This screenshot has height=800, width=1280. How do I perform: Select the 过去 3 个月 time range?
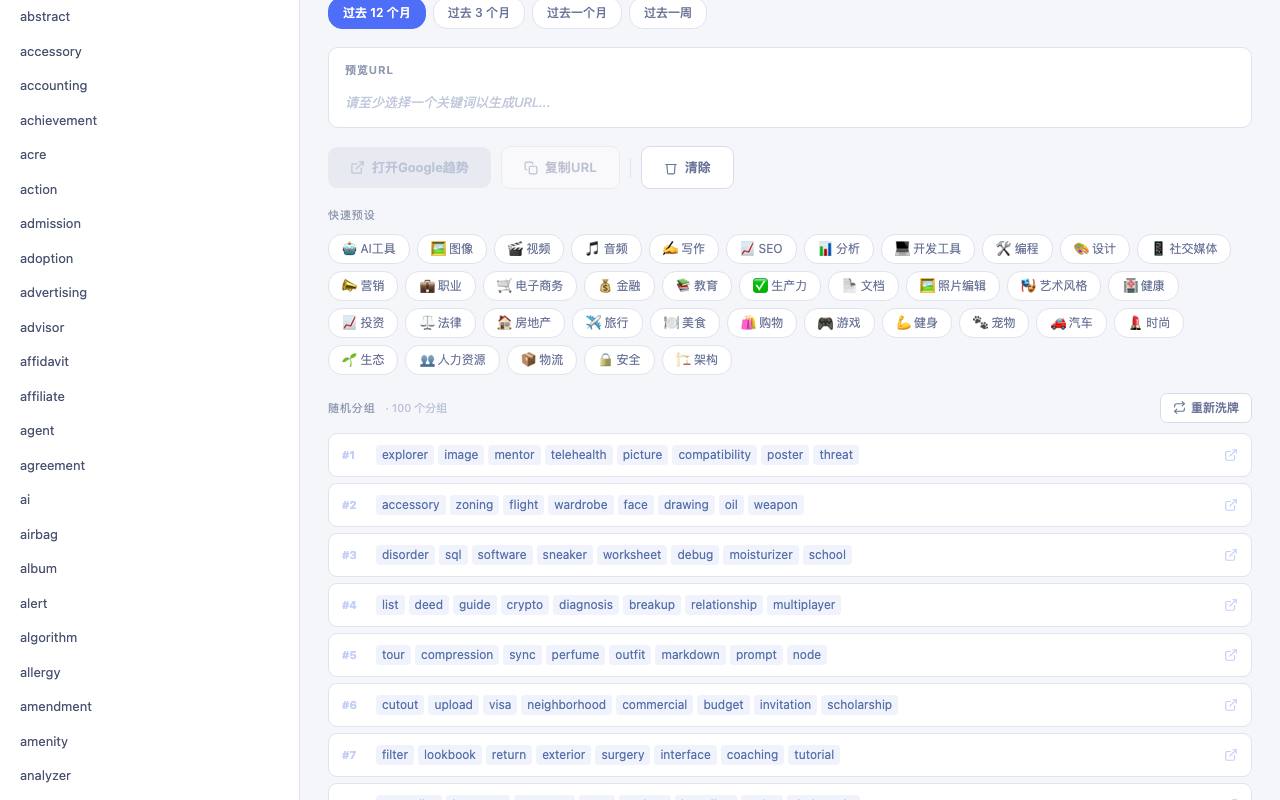pyautogui.click(x=479, y=13)
